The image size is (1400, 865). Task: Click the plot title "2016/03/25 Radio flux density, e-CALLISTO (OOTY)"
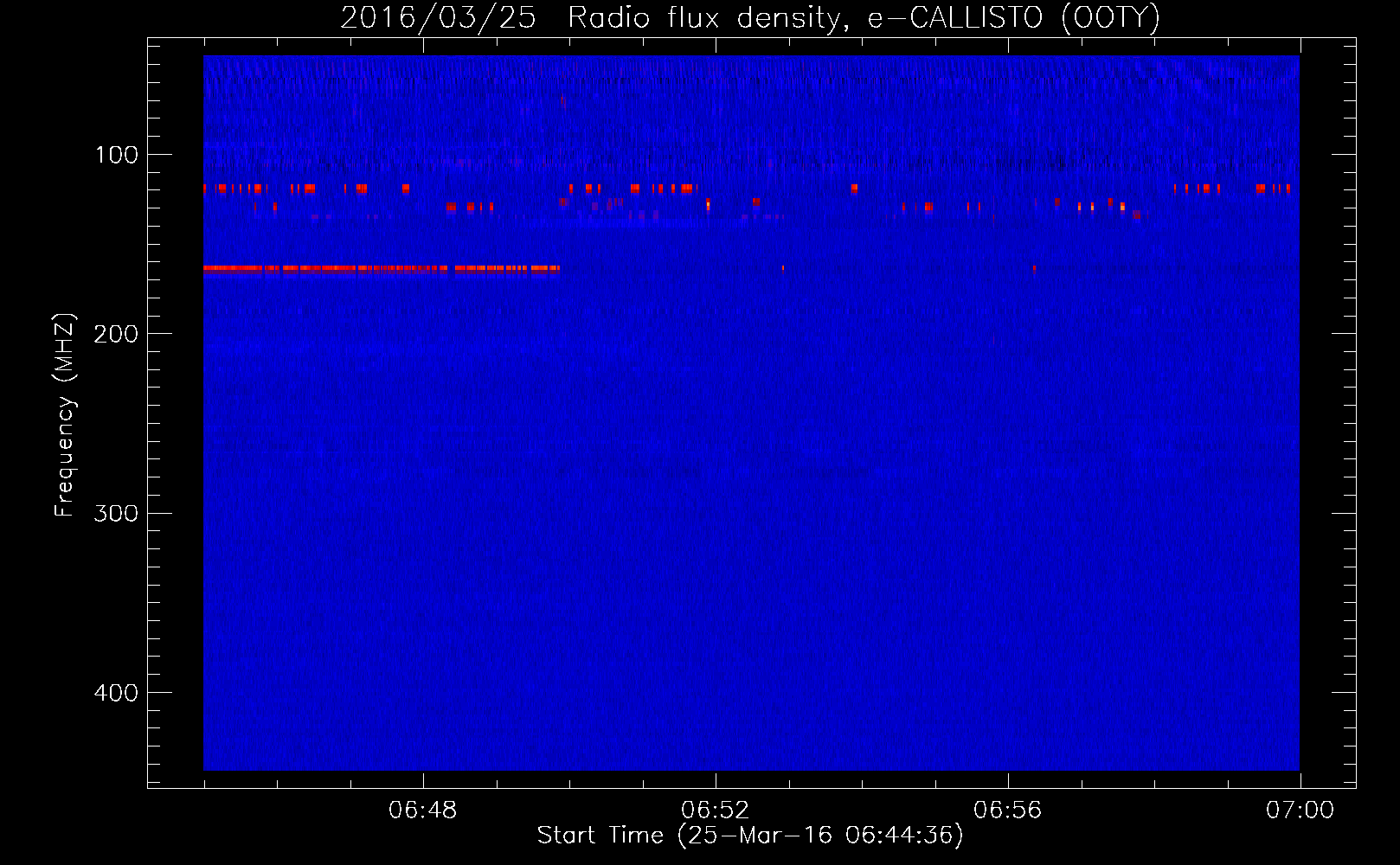point(750,17)
